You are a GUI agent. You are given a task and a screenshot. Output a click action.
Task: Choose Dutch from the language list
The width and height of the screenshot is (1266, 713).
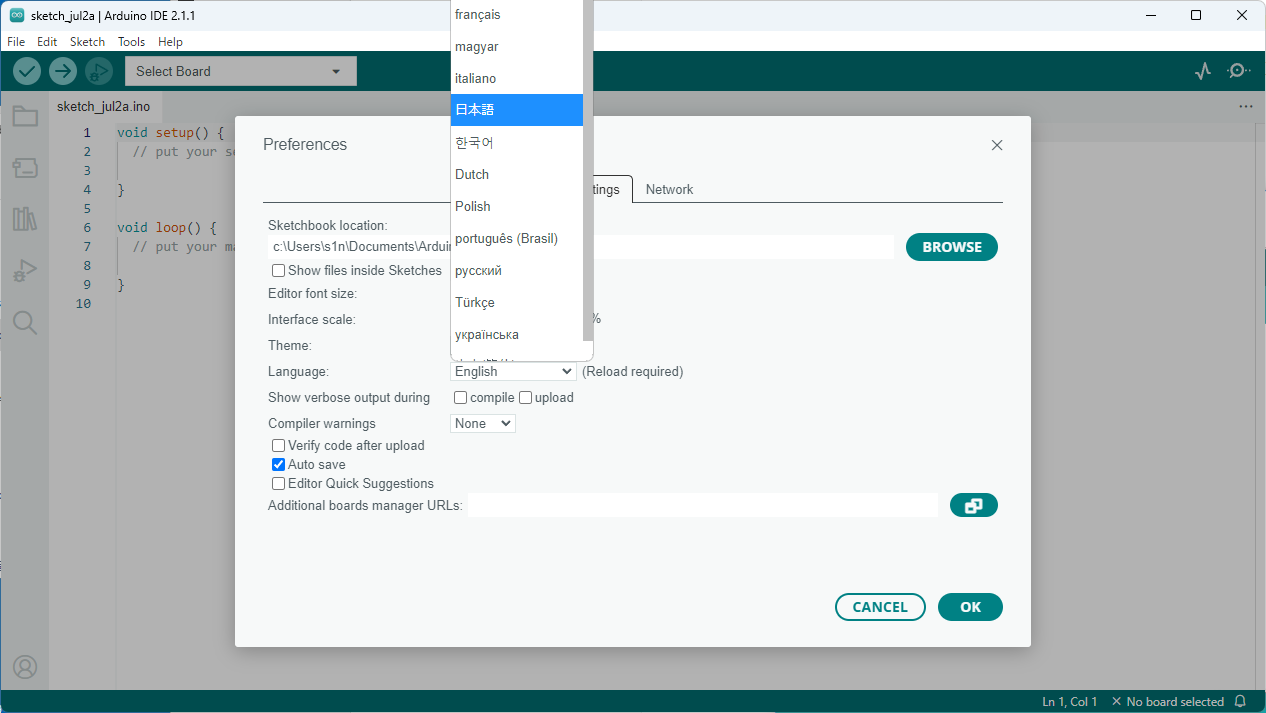click(517, 175)
